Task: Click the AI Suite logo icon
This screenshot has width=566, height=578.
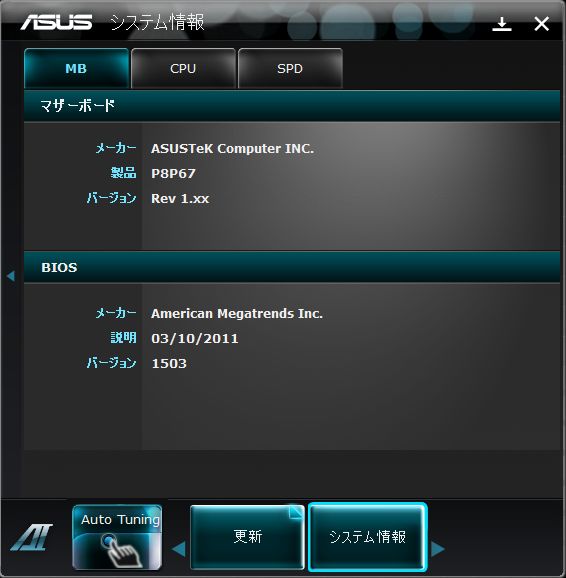Action: (32, 537)
